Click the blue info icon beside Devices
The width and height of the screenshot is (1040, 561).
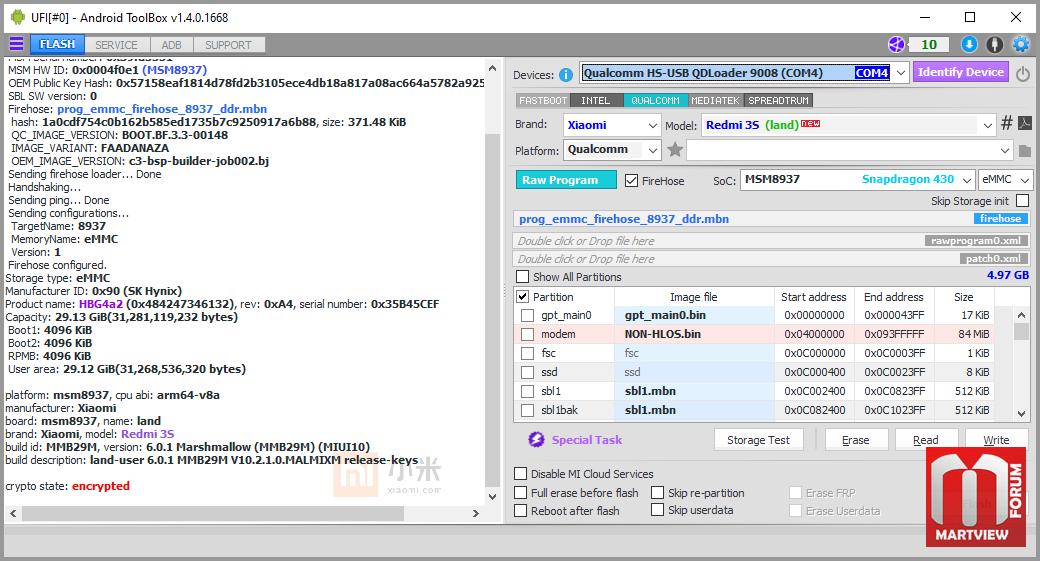pos(566,75)
